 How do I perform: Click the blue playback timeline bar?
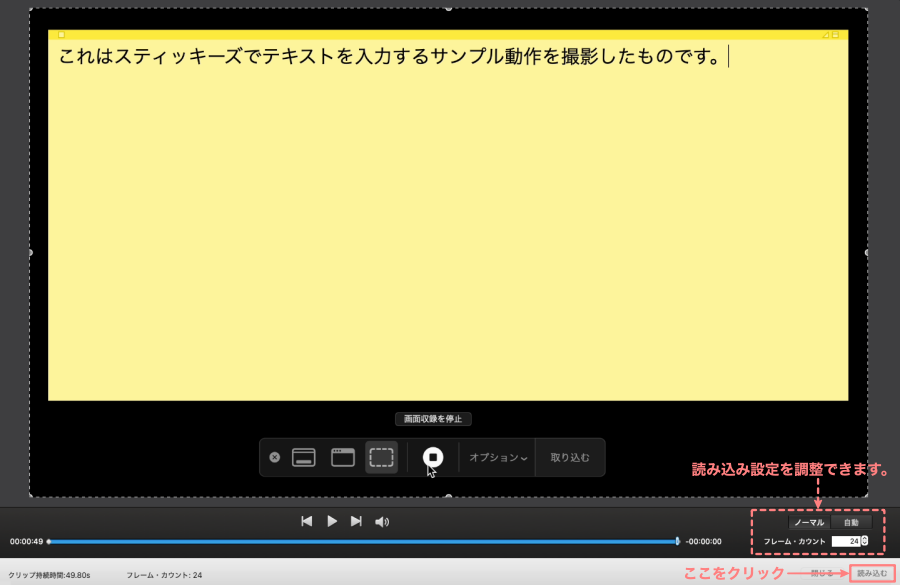pyautogui.click(x=360, y=541)
